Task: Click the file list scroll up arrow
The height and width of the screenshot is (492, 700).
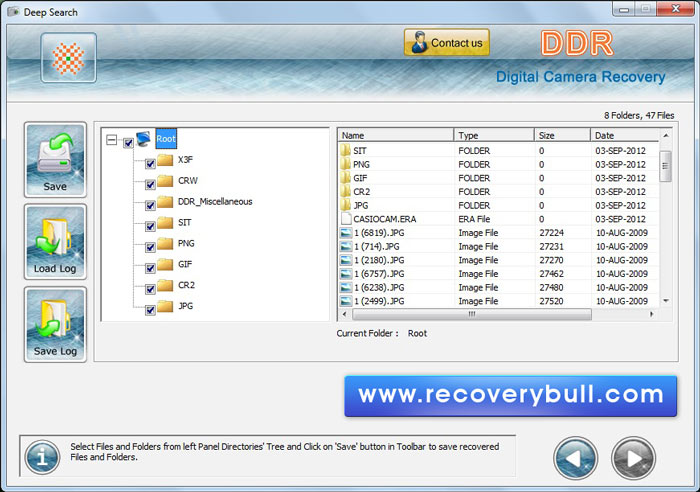Action: 666,135
